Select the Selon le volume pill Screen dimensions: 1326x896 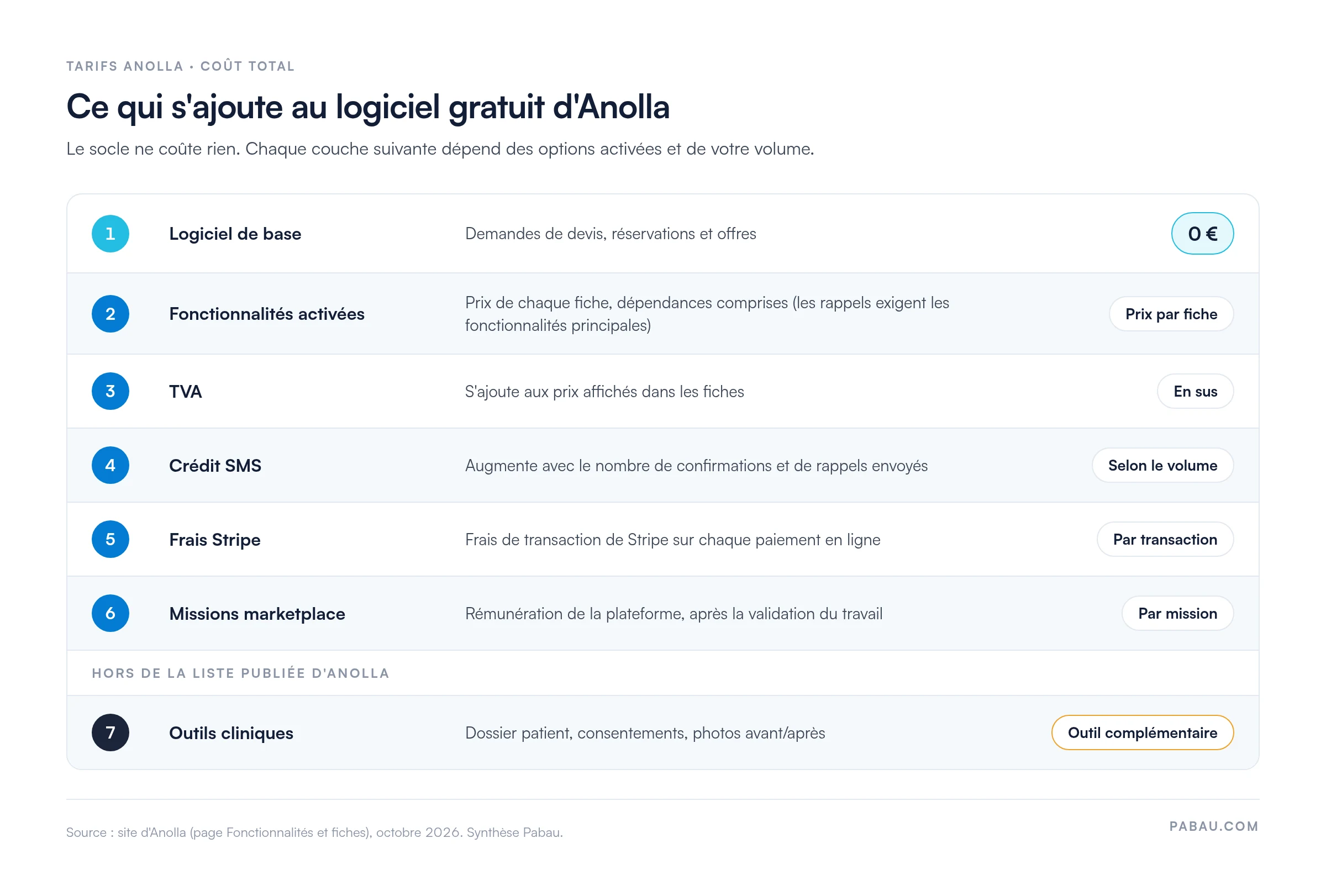coord(1163,465)
